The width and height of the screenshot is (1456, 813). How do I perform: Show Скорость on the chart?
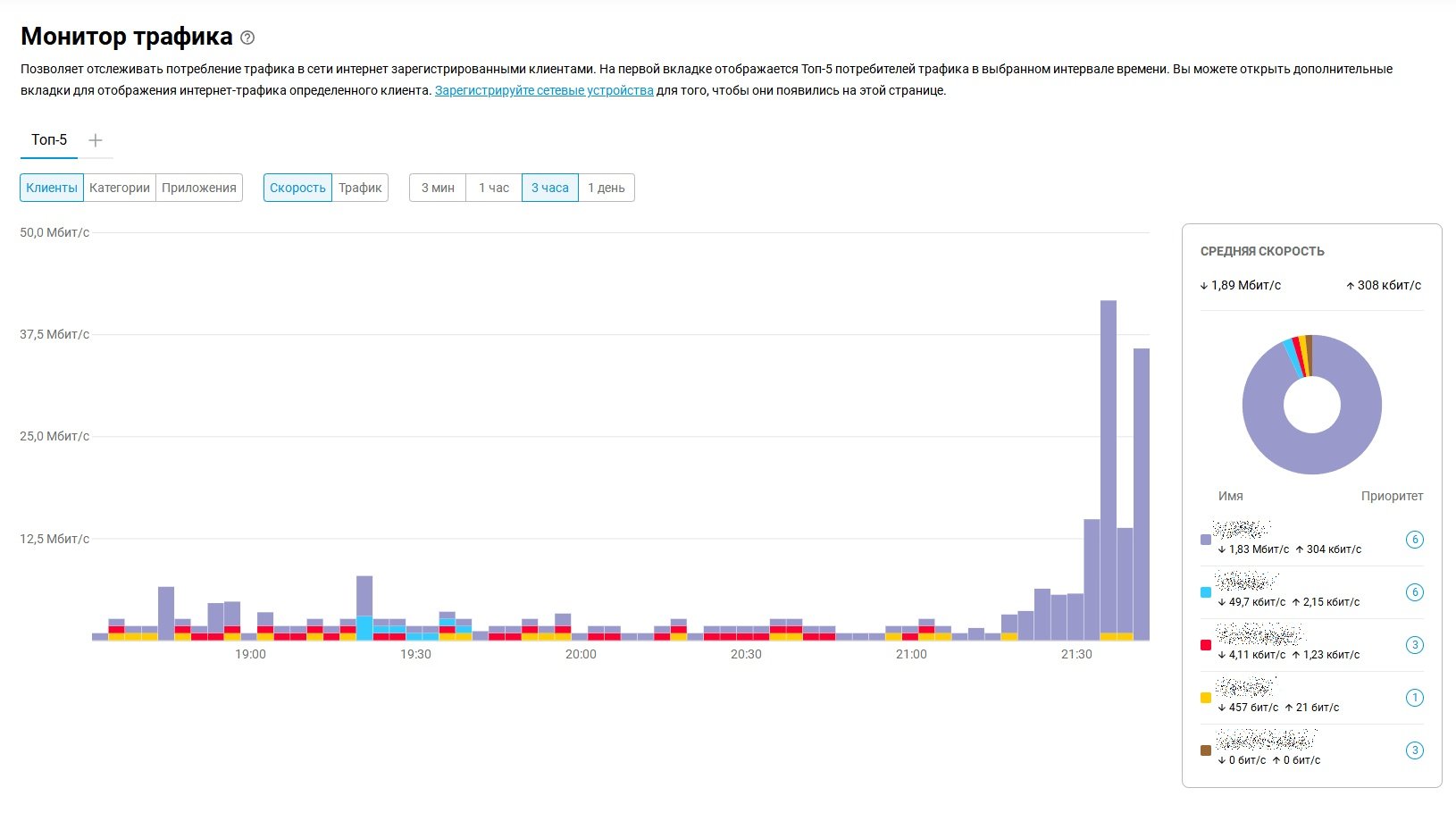(297, 188)
